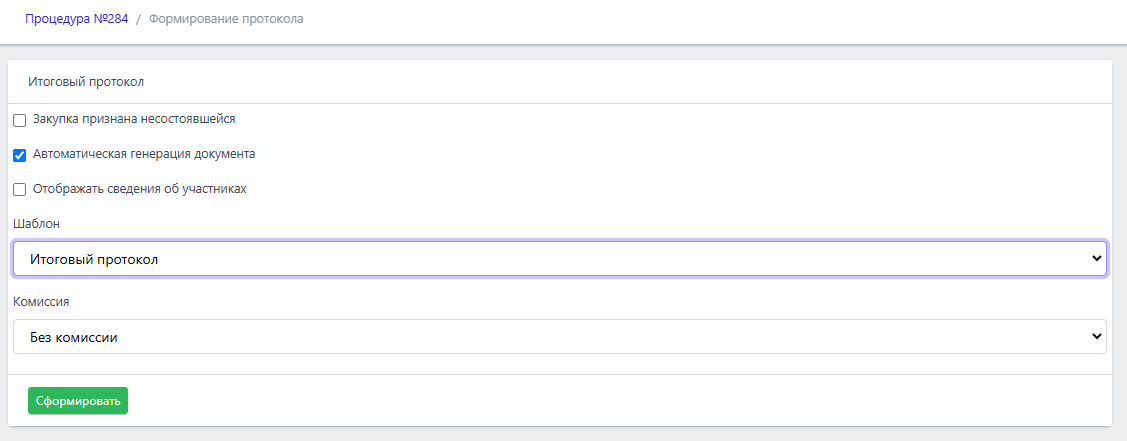Click the chevron of the Комиссия dropdown

[x=1092, y=337]
